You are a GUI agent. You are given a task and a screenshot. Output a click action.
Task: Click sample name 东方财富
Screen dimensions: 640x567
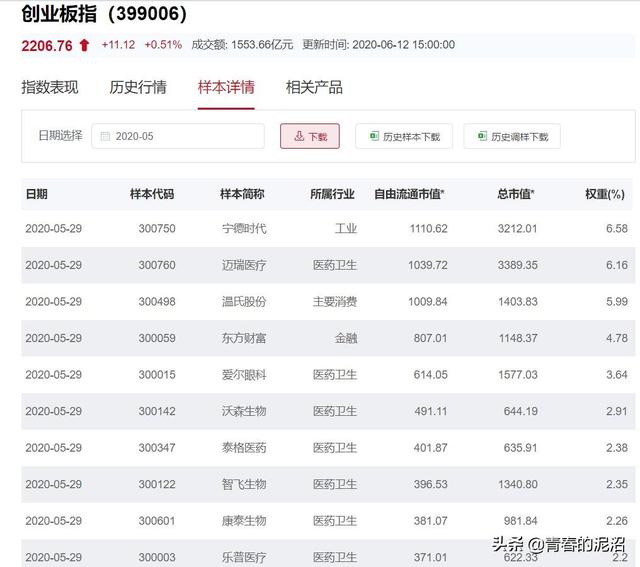click(244, 338)
